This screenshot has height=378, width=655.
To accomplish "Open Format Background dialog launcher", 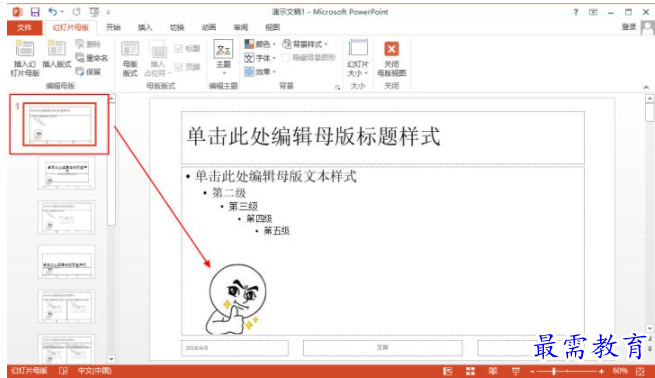I will (337, 87).
